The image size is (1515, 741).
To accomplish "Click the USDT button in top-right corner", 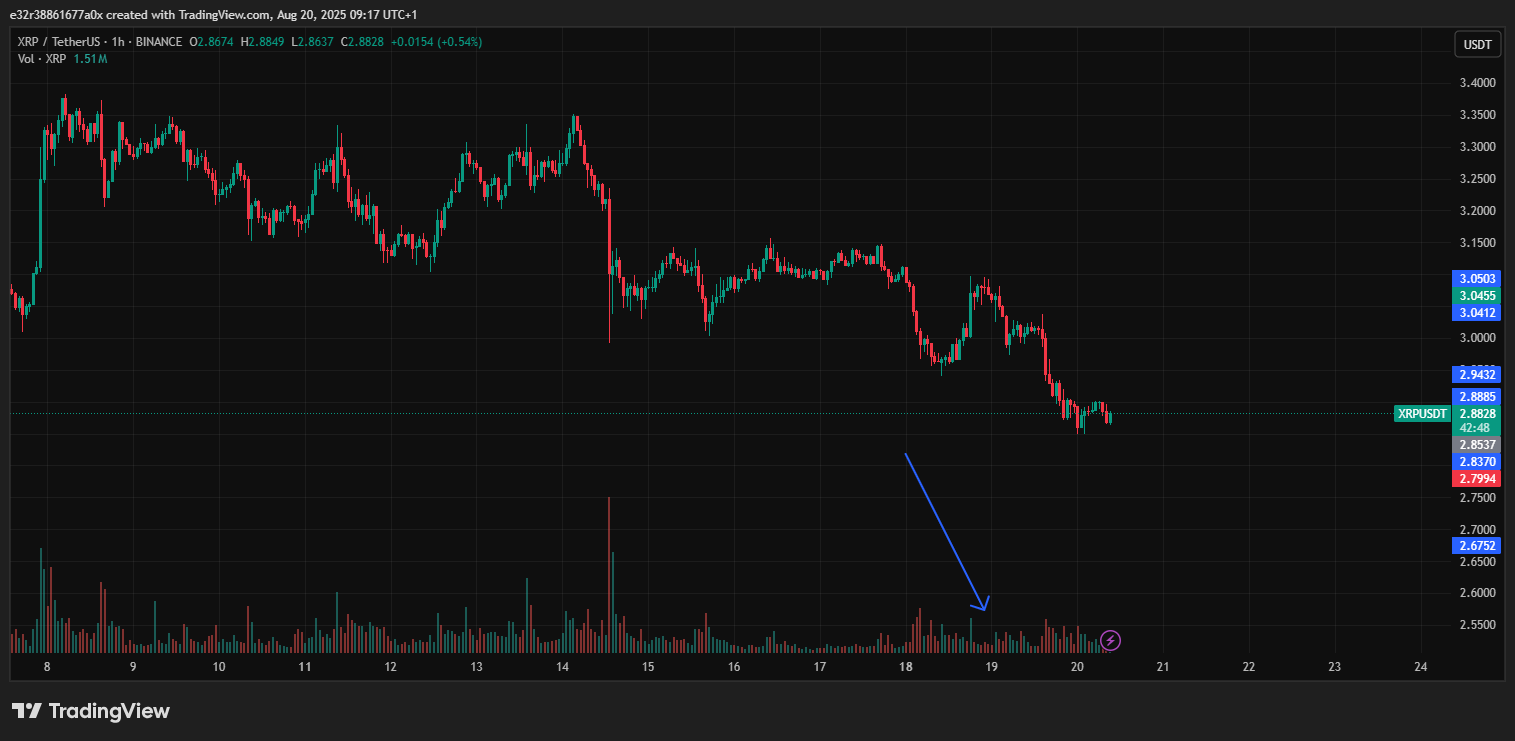I will [x=1477, y=44].
